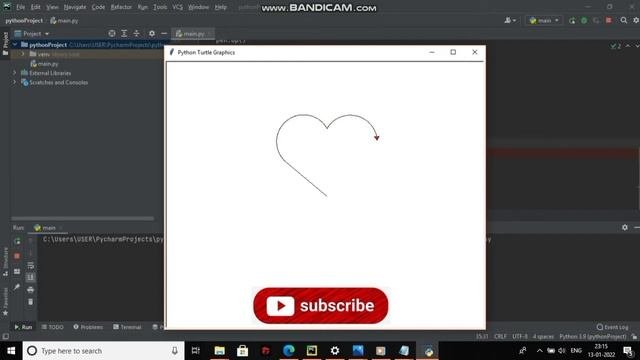Select the main tab in Run panel
Image resolution: width=640 pixels, height=360 pixels.
point(48,228)
